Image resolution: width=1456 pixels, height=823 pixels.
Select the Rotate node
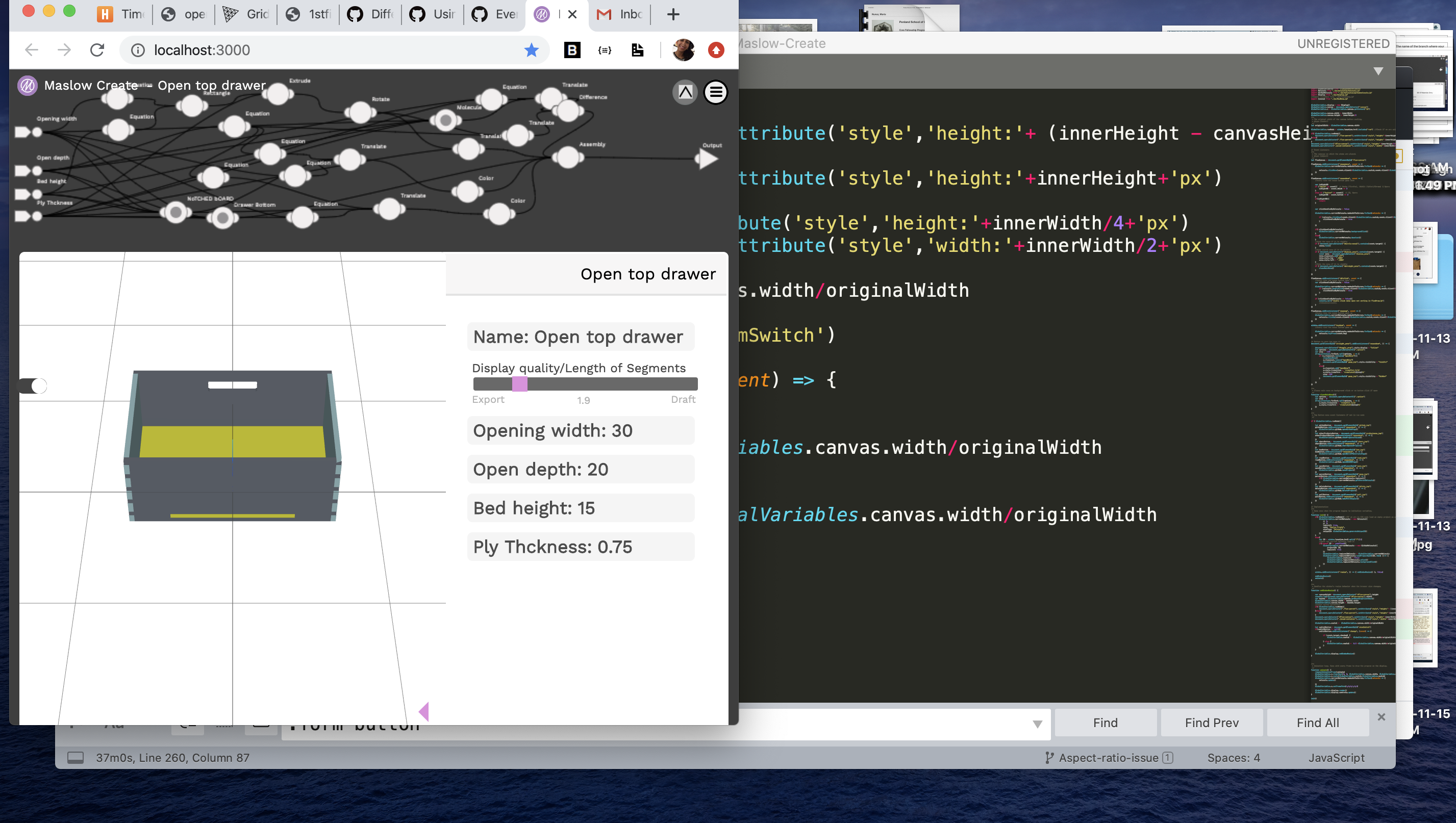(x=361, y=113)
